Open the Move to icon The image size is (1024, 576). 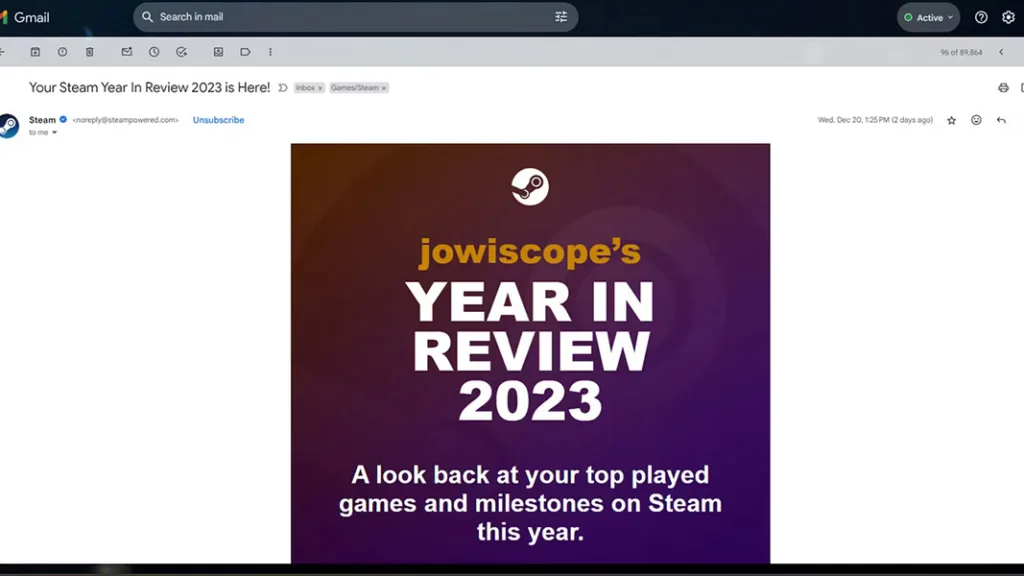click(x=218, y=52)
